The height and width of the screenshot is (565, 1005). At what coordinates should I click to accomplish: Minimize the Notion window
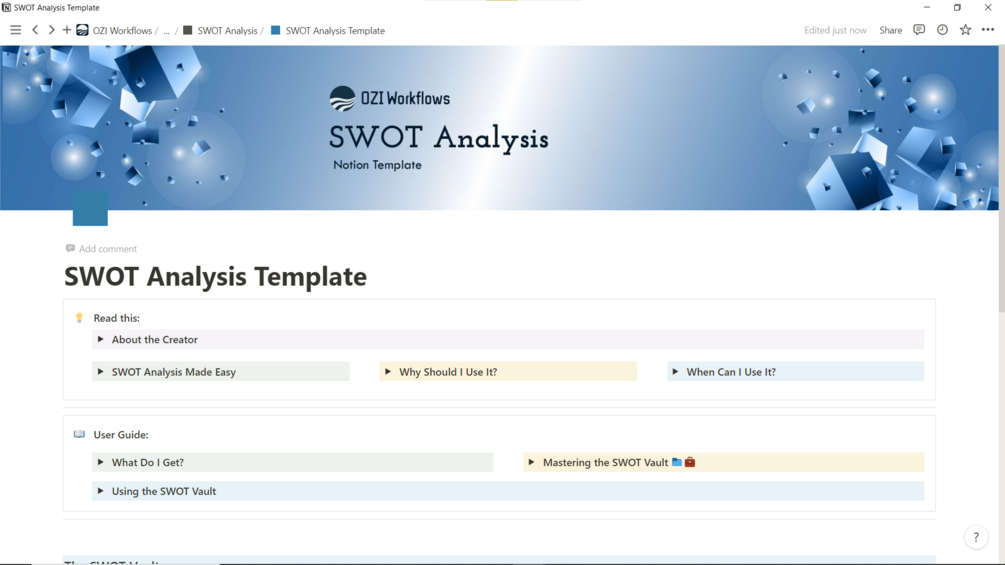(927, 8)
